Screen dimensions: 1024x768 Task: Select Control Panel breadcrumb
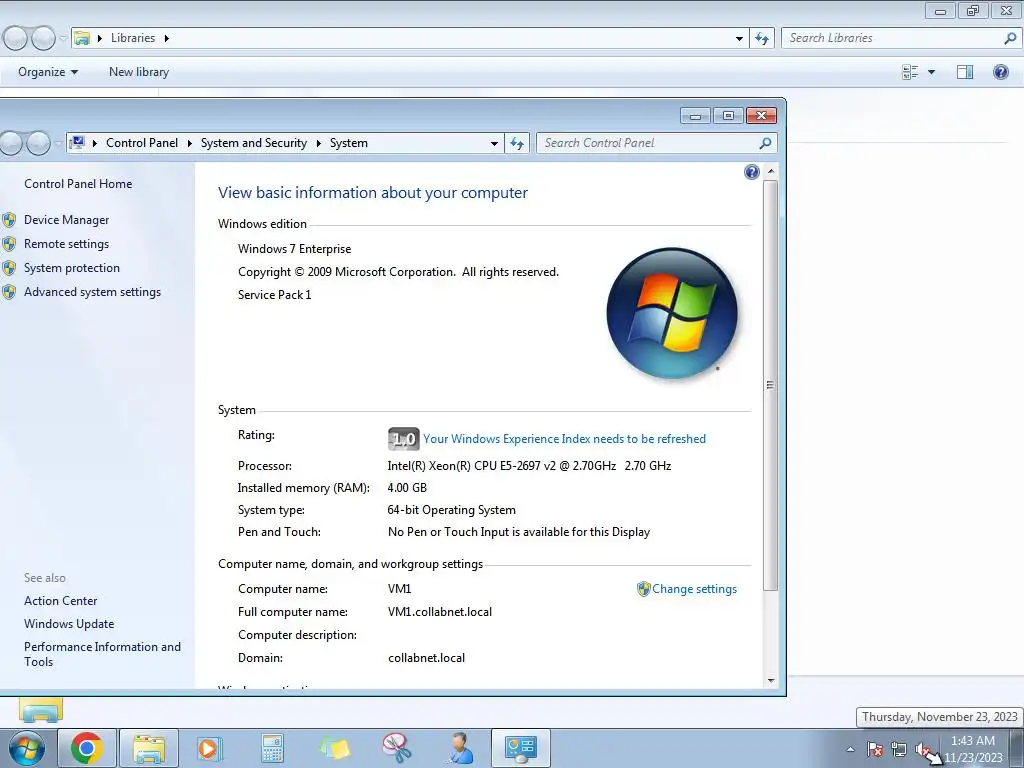pos(142,143)
